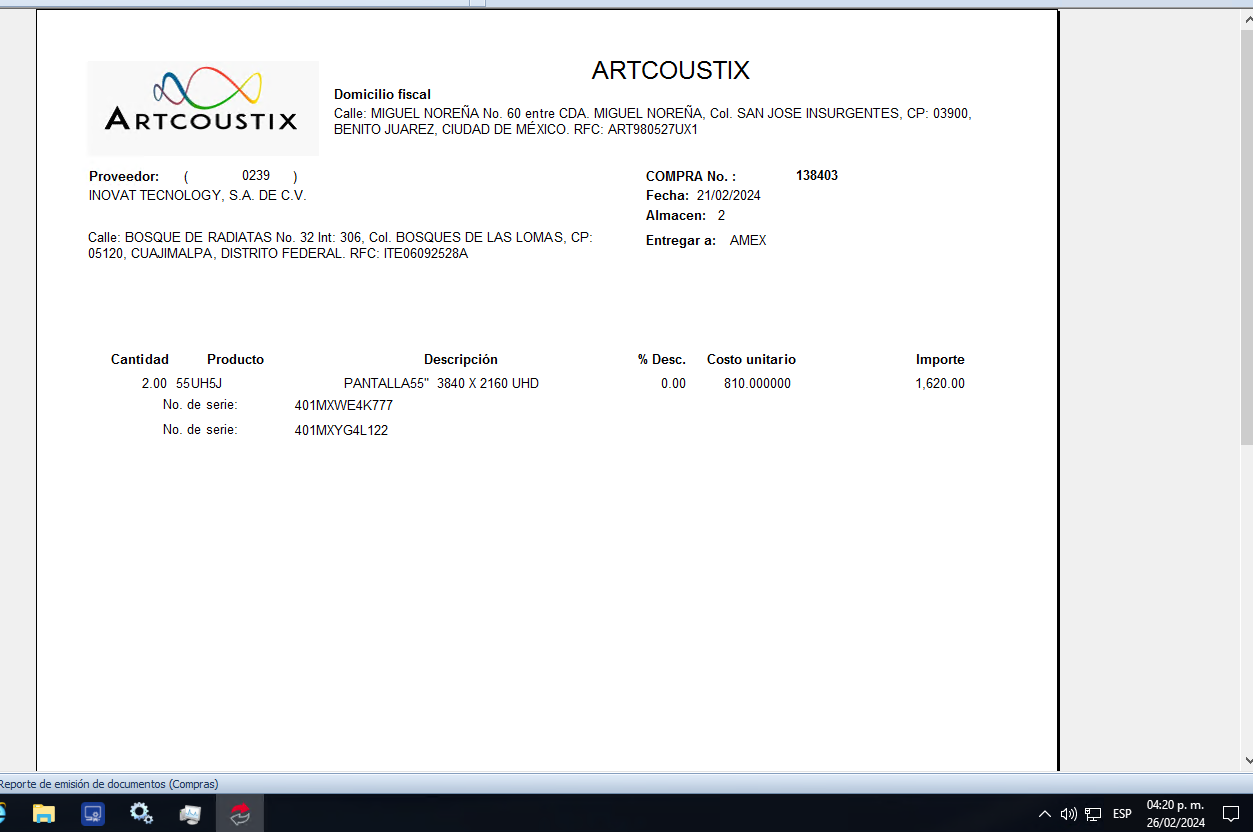Click the Artcoustix logo image
Viewport: 1253px width, 832px height.
coord(203,108)
